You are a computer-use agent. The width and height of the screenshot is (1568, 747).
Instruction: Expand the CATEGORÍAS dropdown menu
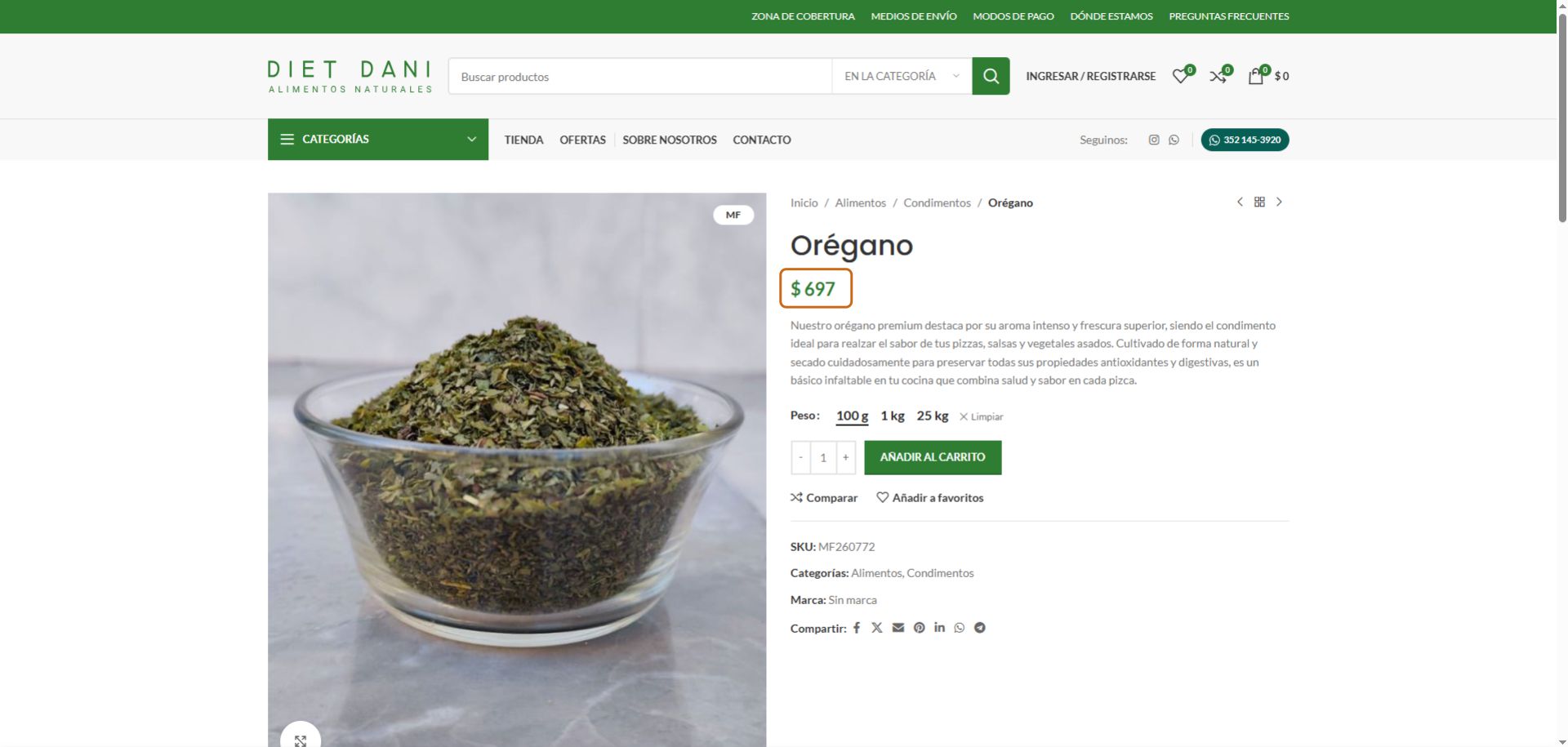click(x=378, y=140)
